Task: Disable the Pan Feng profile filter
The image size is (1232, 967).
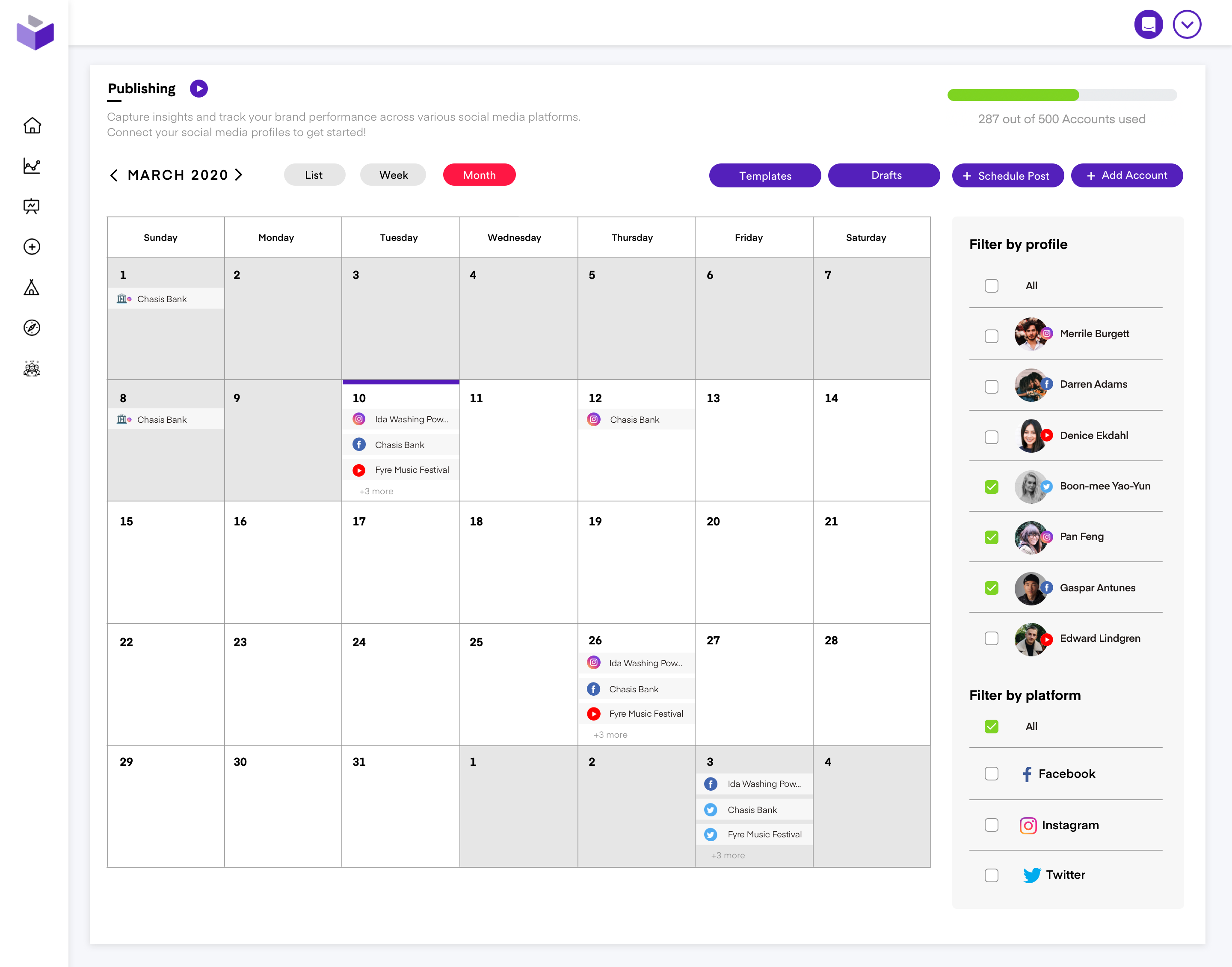Action: (x=991, y=537)
